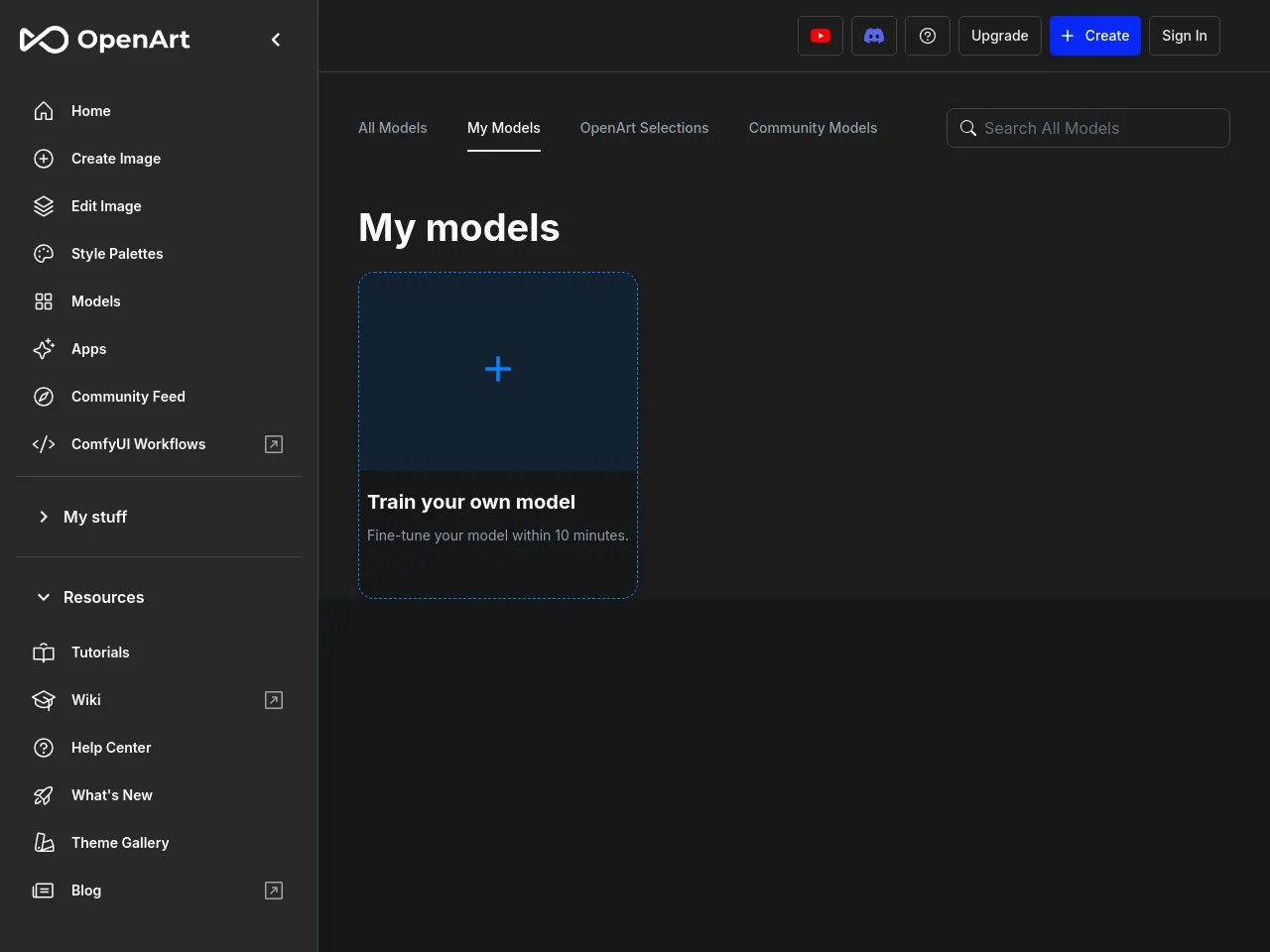Go to Community Feed compass icon
The height and width of the screenshot is (952, 1270).
(x=44, y=397)
